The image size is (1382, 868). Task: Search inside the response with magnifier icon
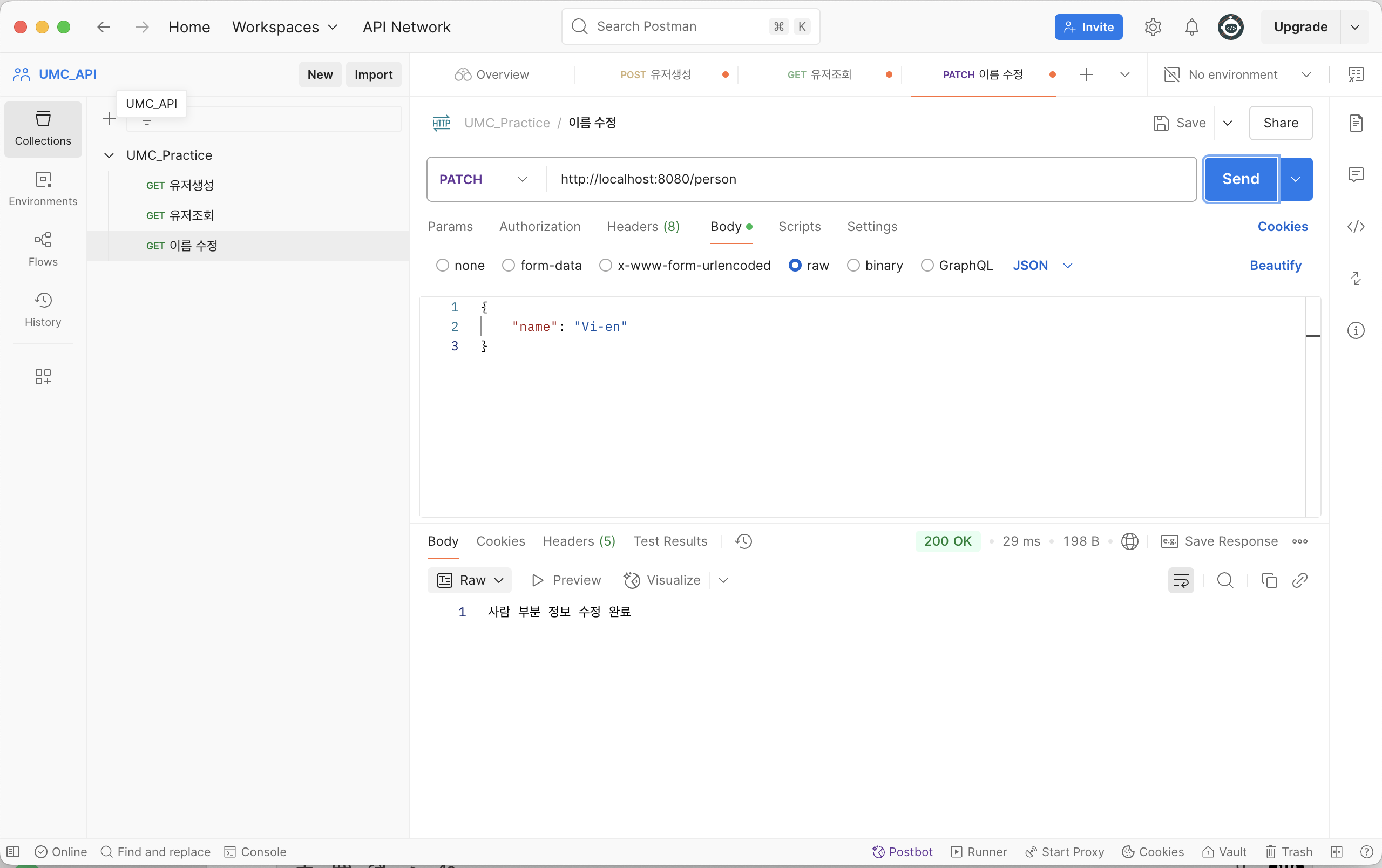1225,581
